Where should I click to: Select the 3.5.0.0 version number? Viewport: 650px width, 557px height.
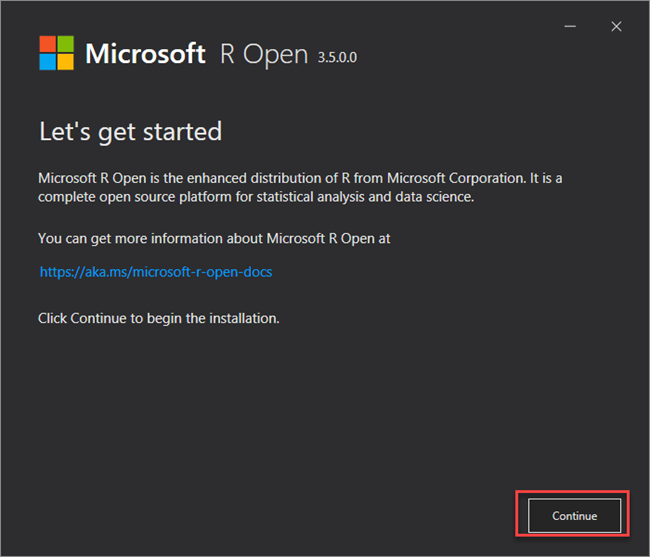coord(335,58)
